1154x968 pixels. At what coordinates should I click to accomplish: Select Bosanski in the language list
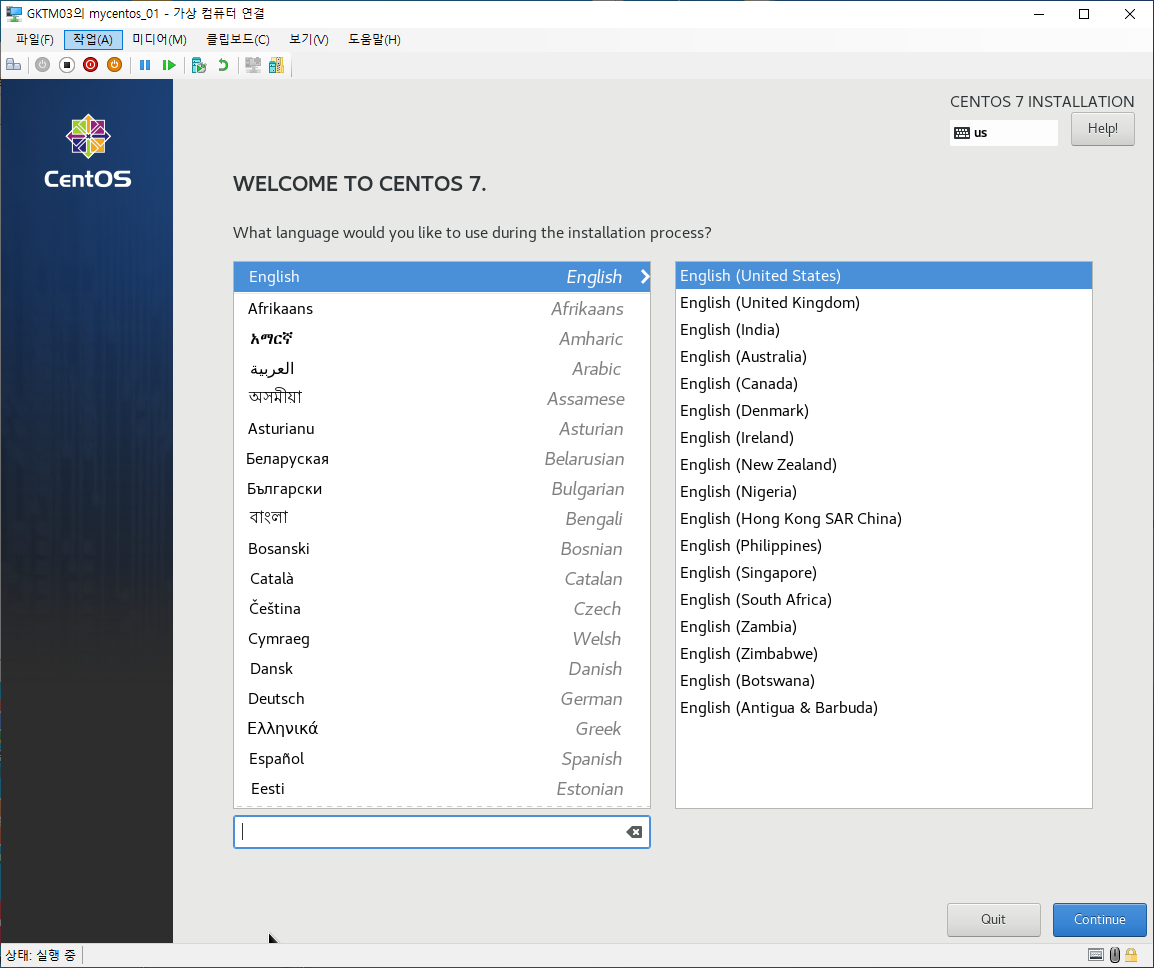click(442, 548)
